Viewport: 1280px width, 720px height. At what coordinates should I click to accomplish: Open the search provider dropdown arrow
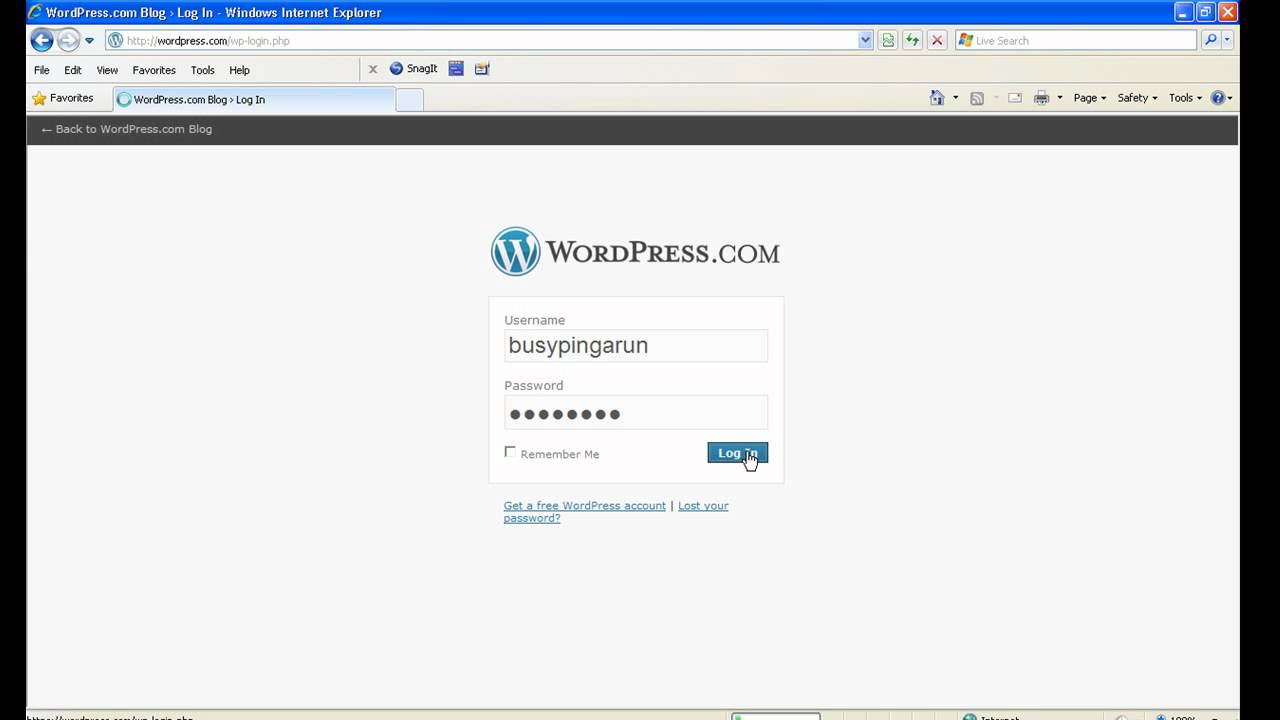[1228, 41]
